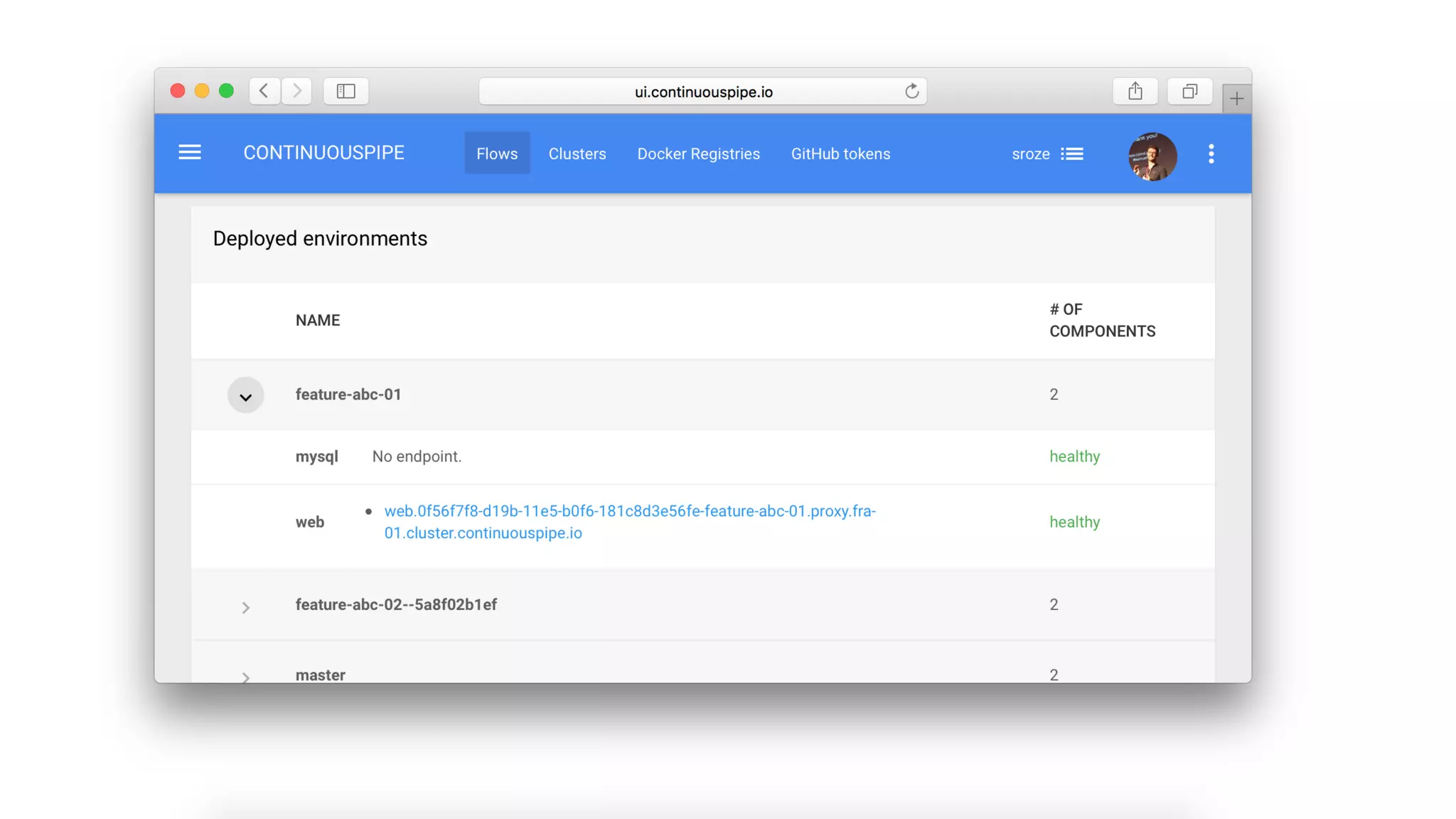Expand the master environment row
The image size is (1456, 819).
[245, 677]
